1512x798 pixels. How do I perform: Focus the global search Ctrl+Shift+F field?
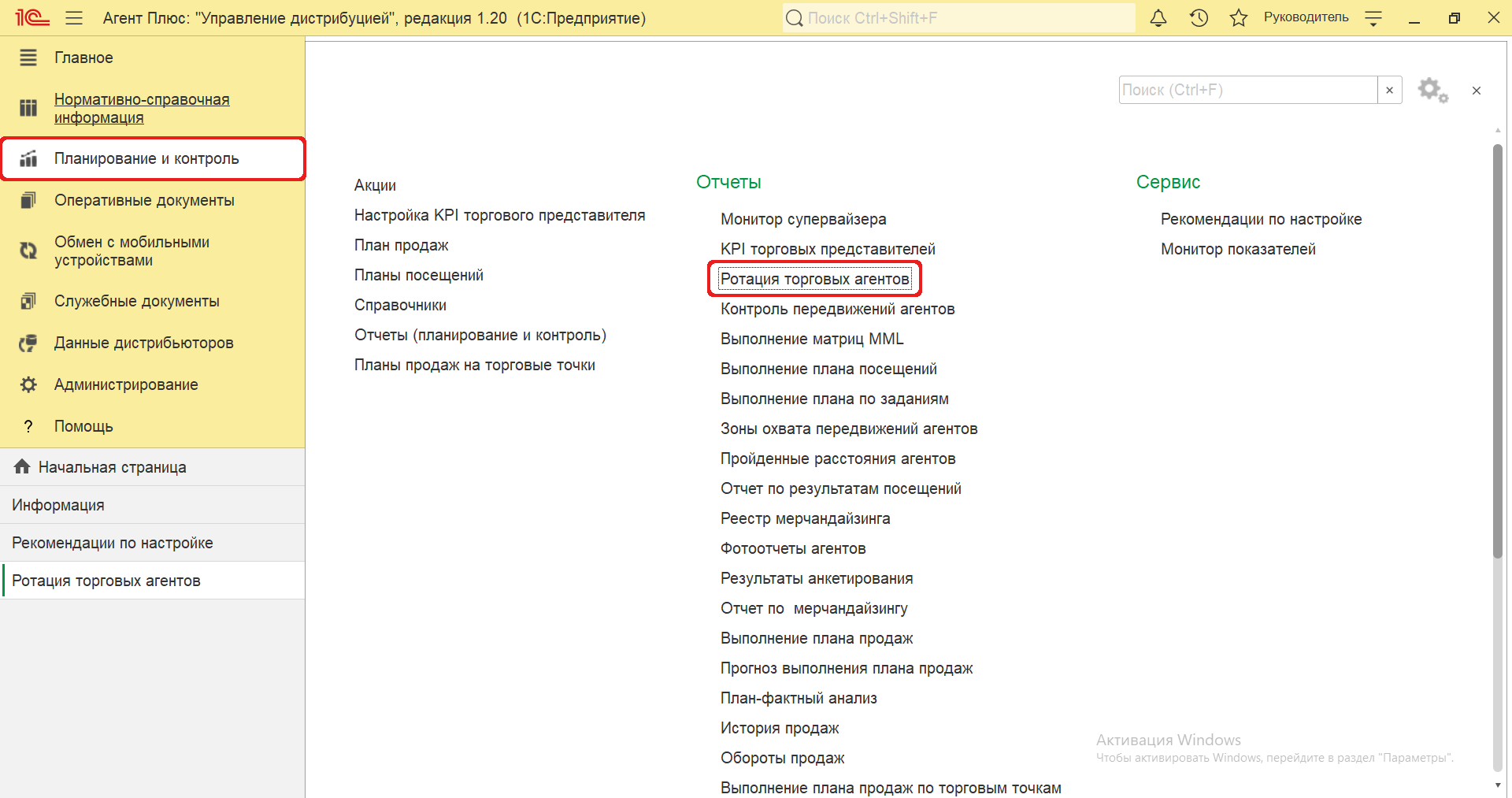[959, 18]
